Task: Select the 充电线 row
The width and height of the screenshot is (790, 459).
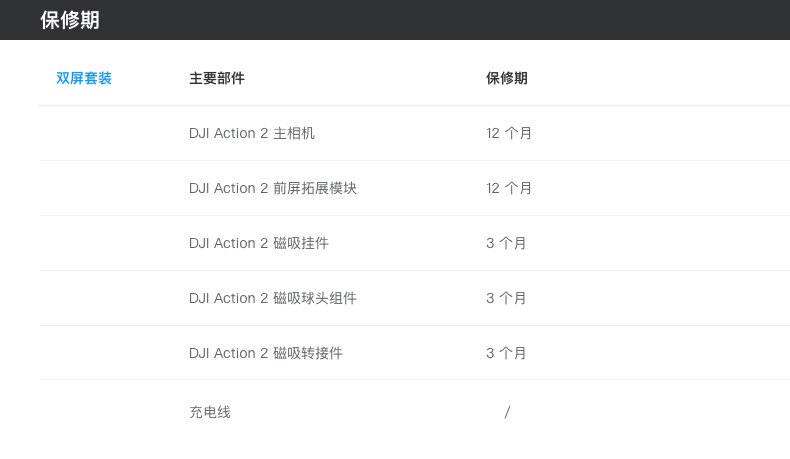Action: click(415, 412)
